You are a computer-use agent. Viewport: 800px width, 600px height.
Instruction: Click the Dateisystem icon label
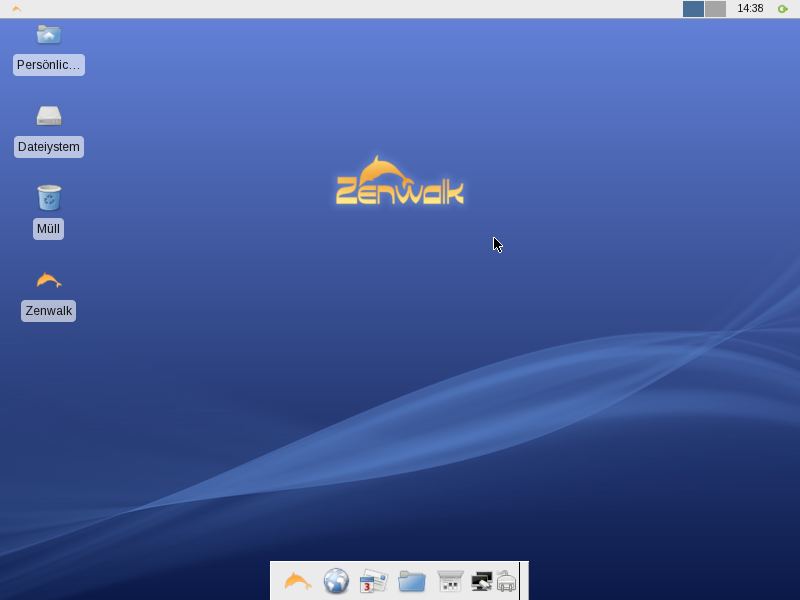click(x=47, y=147)
